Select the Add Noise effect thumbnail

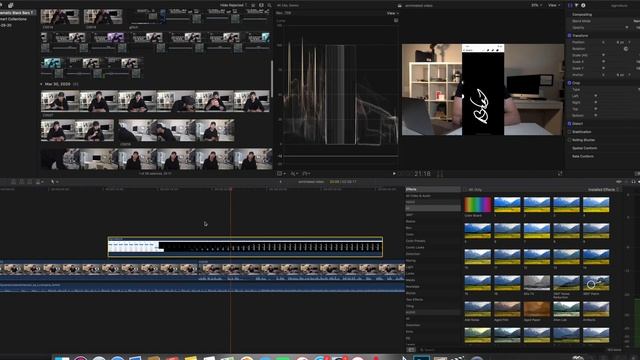click(478, 309)
